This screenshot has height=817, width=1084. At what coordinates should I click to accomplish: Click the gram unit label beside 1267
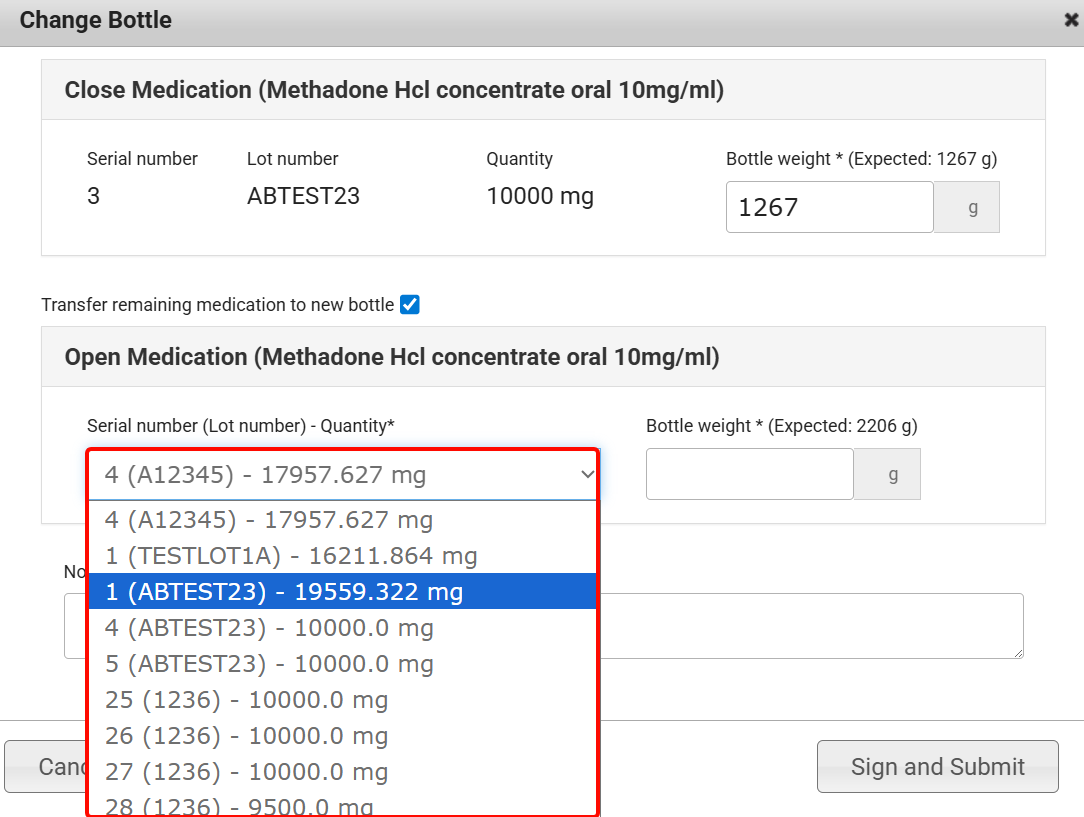pos(966,207)
